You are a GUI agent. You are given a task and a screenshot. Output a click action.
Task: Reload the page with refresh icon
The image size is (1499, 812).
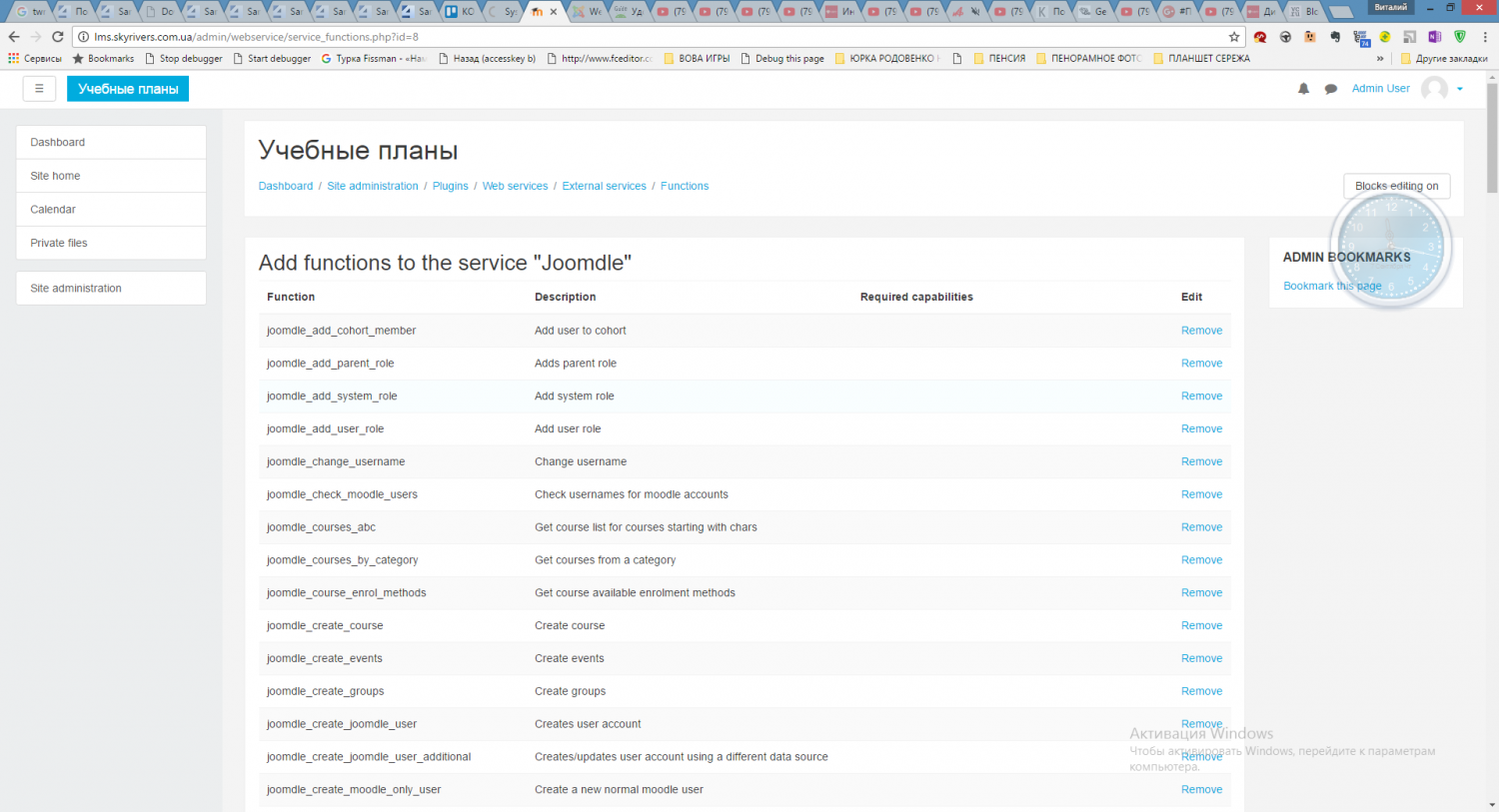point(58,37)
